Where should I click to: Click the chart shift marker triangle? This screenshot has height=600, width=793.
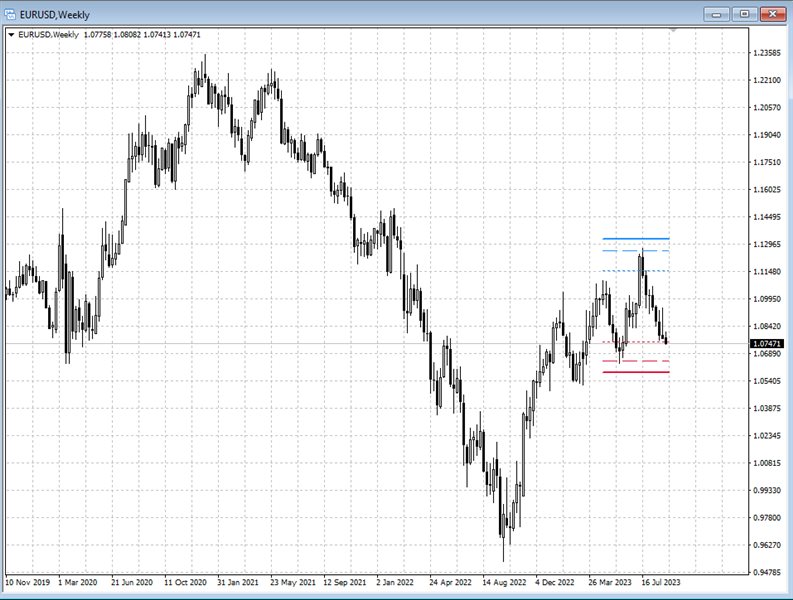[673, 30]
